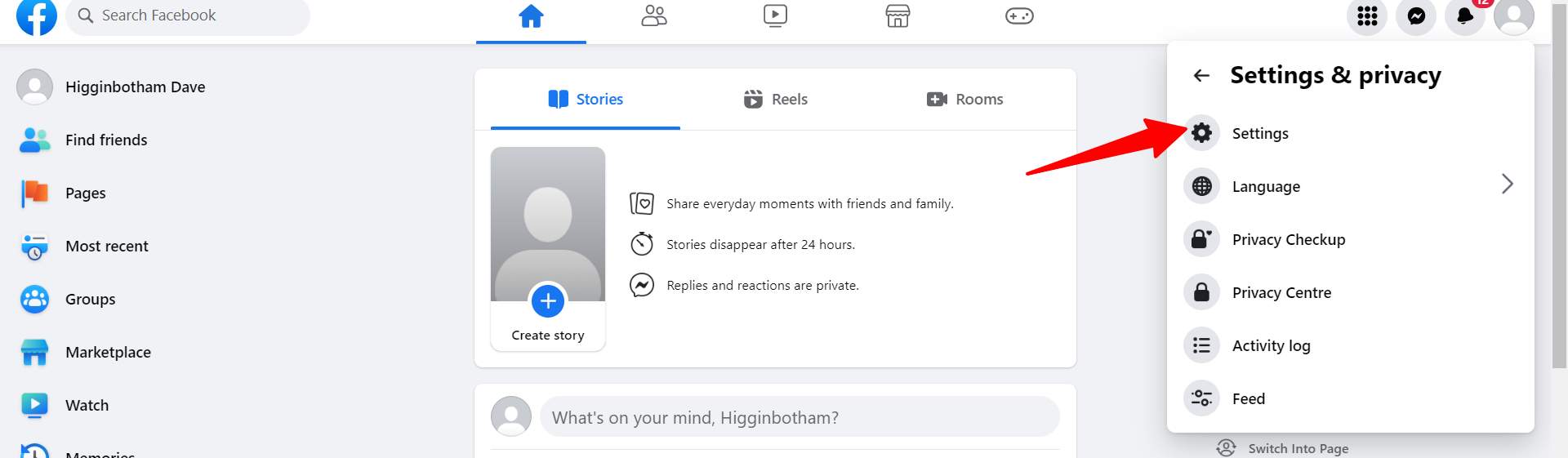
Task: Open Activity log menu item
Action: click(x=1271, y=345)
